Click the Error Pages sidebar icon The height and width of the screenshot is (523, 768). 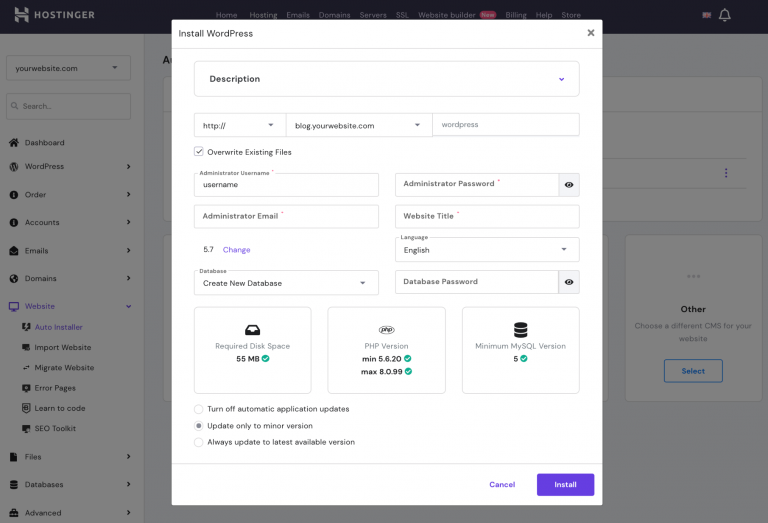point(26,388)
